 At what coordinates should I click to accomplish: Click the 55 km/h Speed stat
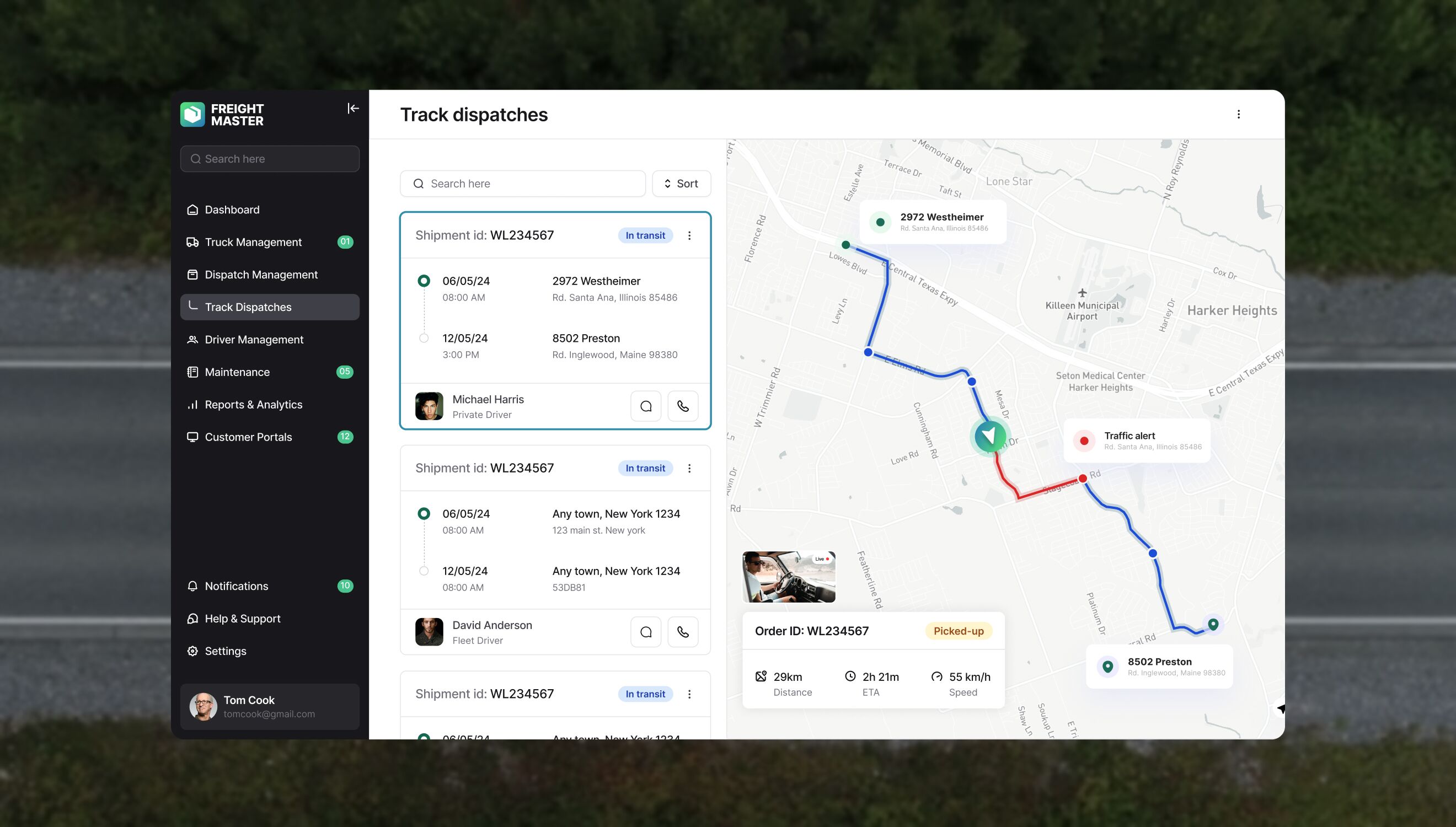click(961, 684)
